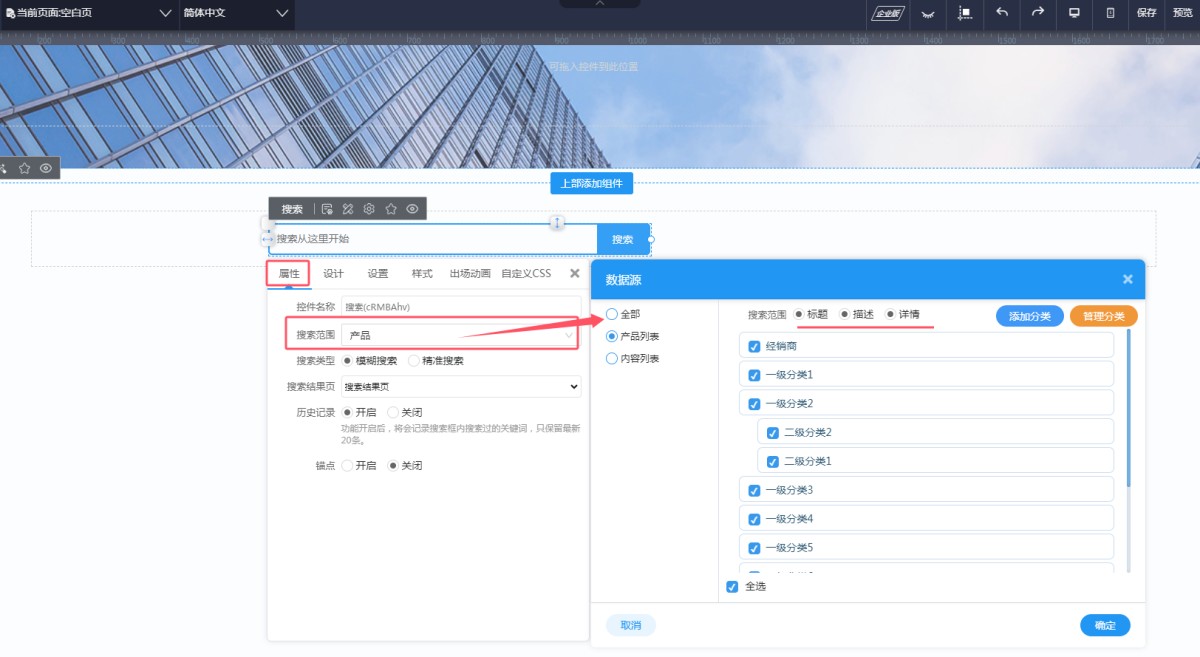
Task: Open the 简体中文 language dropdown
Action: coord(235,13)
